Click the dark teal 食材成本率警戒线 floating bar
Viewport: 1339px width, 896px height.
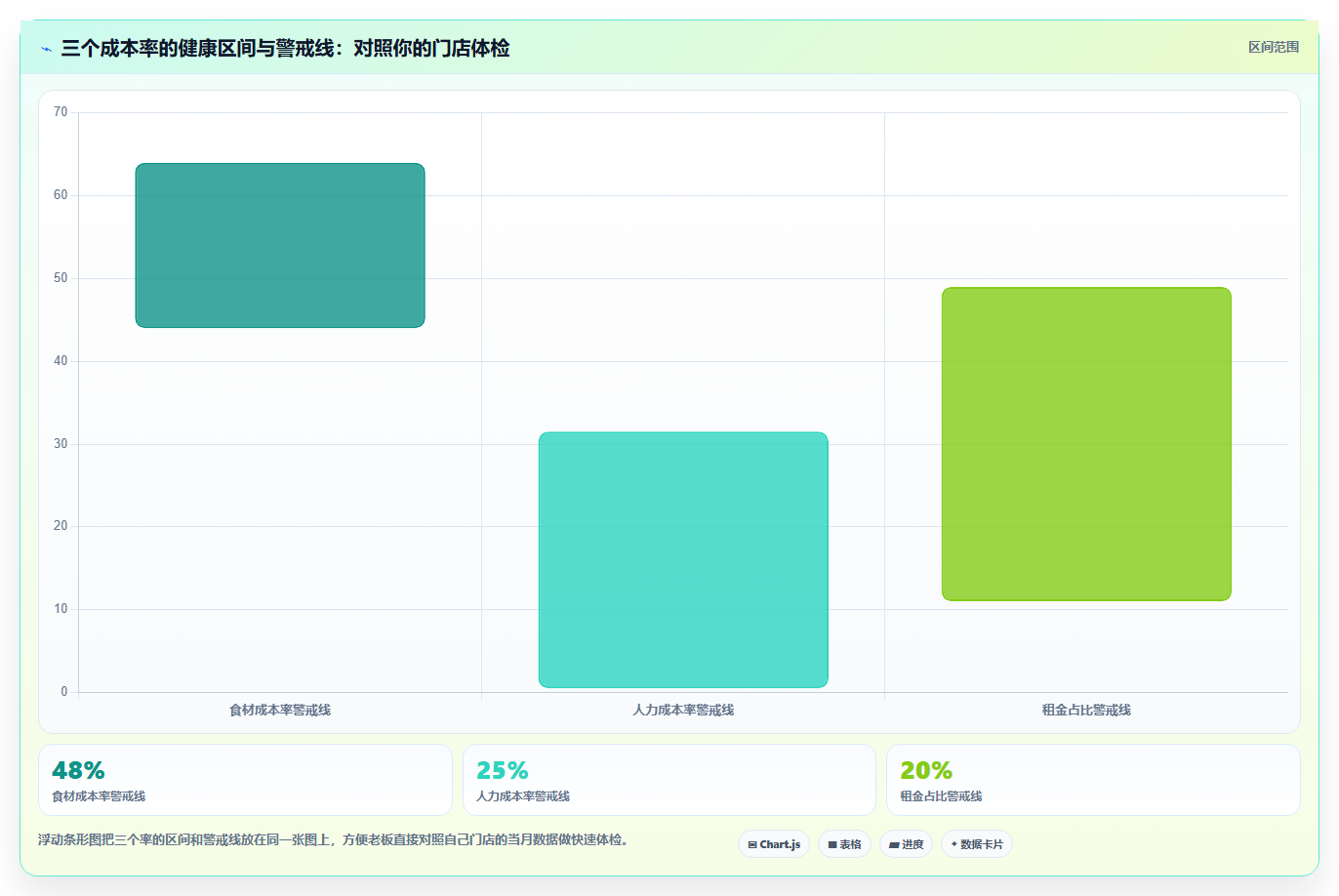click(x=280, y=245)
